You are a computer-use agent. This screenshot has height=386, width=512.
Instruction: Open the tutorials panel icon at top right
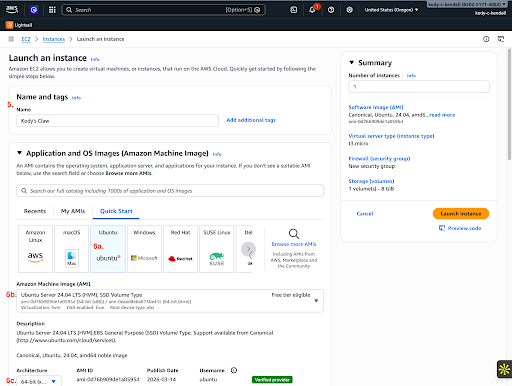[x=501, y=39]
